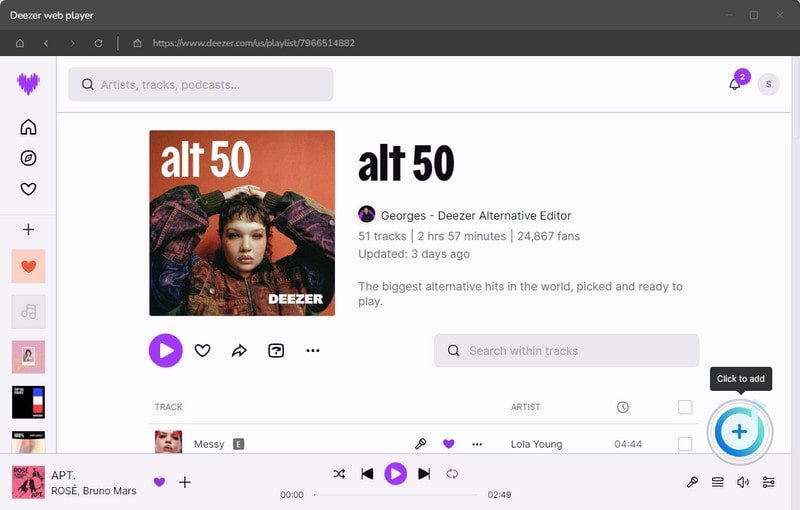Viewport: 800px width, 510px height.
Task: Click the Search within tracks field
Action: [566, 351]
